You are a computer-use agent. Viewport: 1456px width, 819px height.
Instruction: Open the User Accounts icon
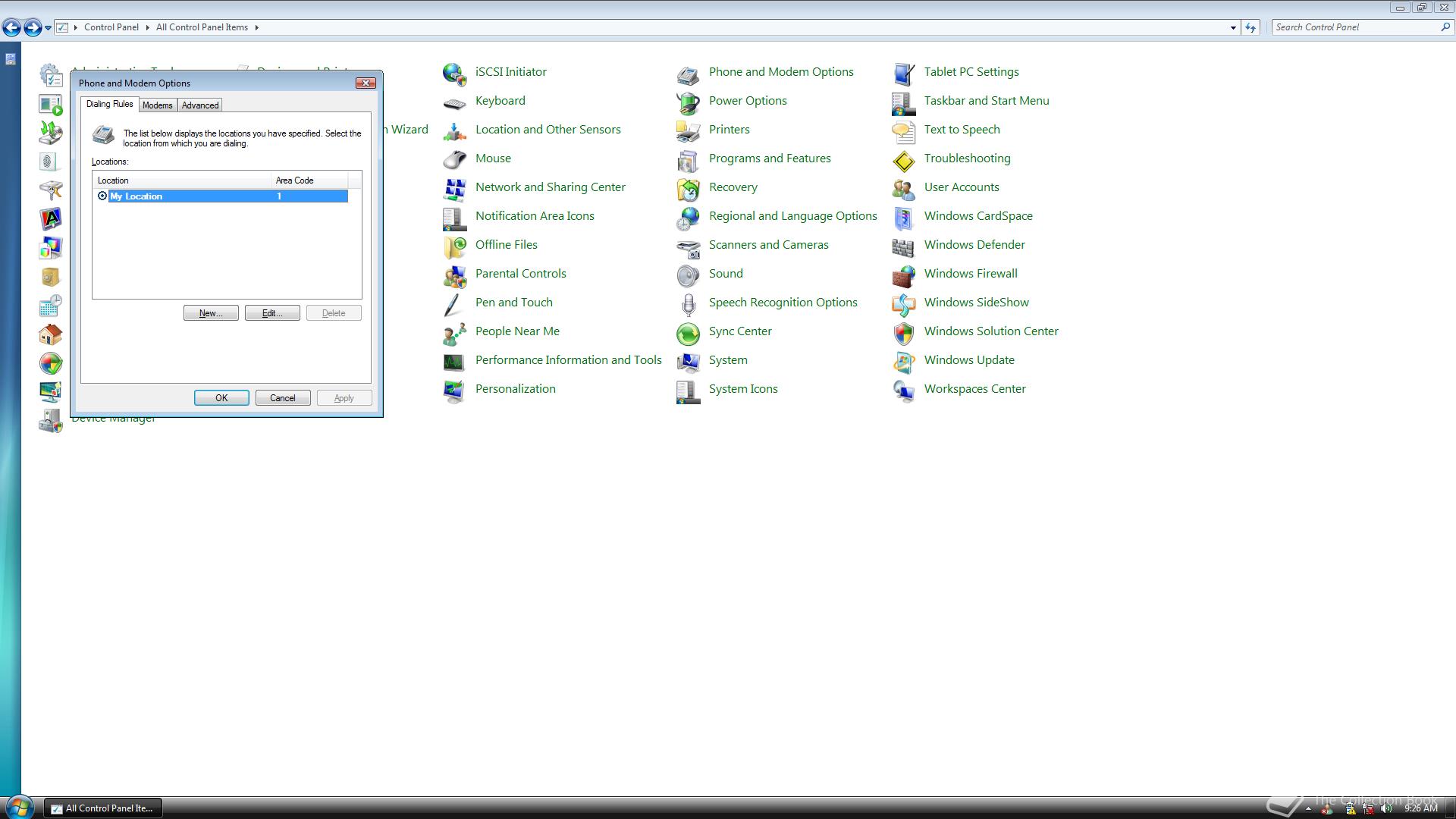(903, 188)
